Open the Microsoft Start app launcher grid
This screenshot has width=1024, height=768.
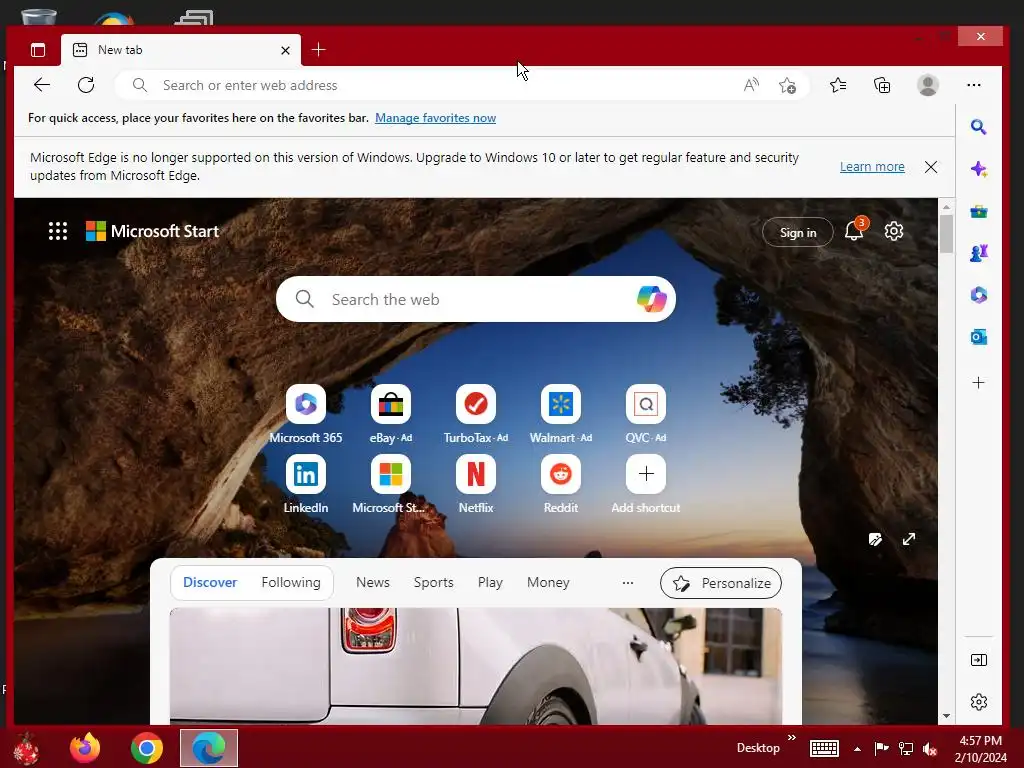(58, 231)
